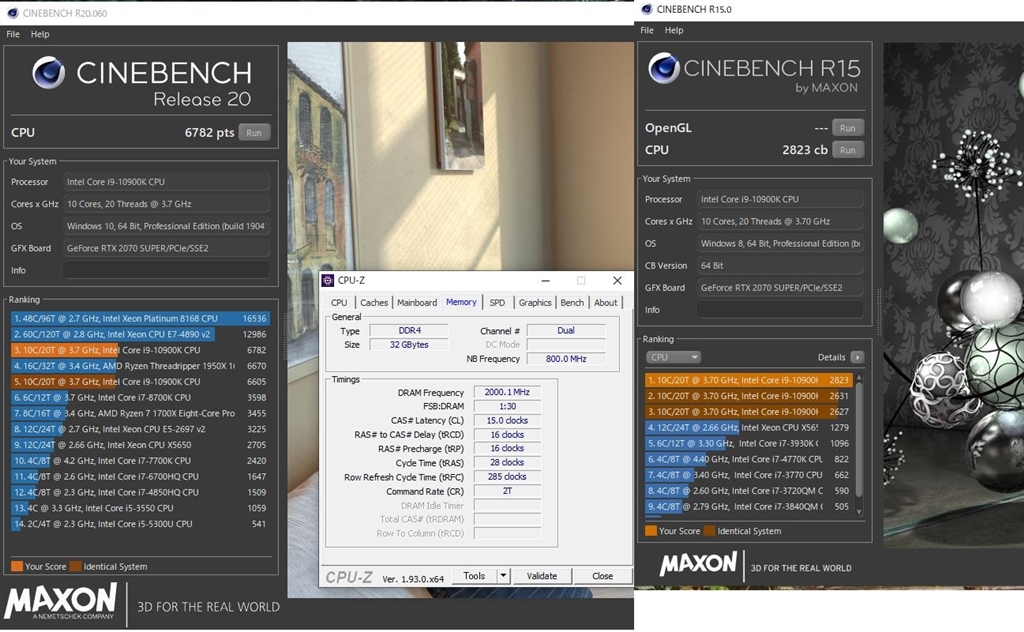Click the Info input field in Cinebench R15
Viewport: 1024px width, 632px height.
[780, 309]
